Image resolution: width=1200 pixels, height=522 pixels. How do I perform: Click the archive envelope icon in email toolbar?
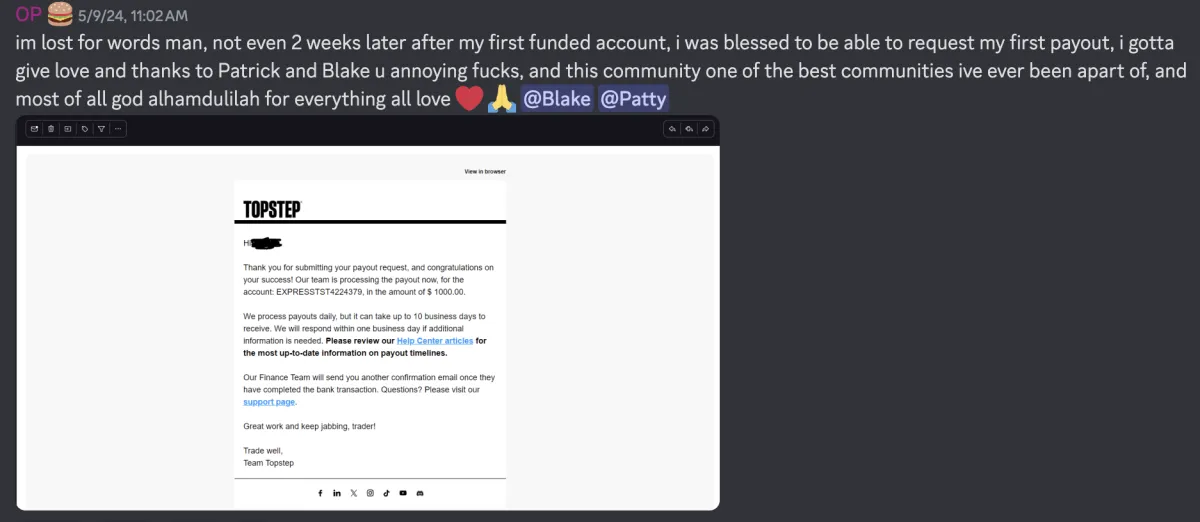(x=34, y=128)
